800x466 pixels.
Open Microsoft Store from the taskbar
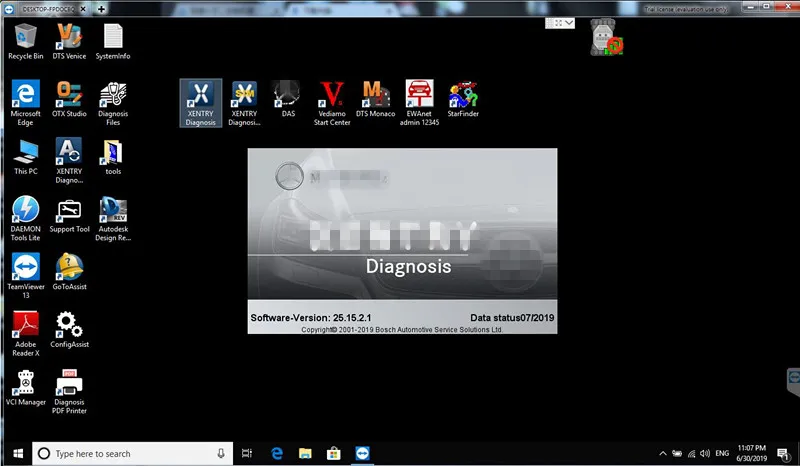[x=334, y=453]
